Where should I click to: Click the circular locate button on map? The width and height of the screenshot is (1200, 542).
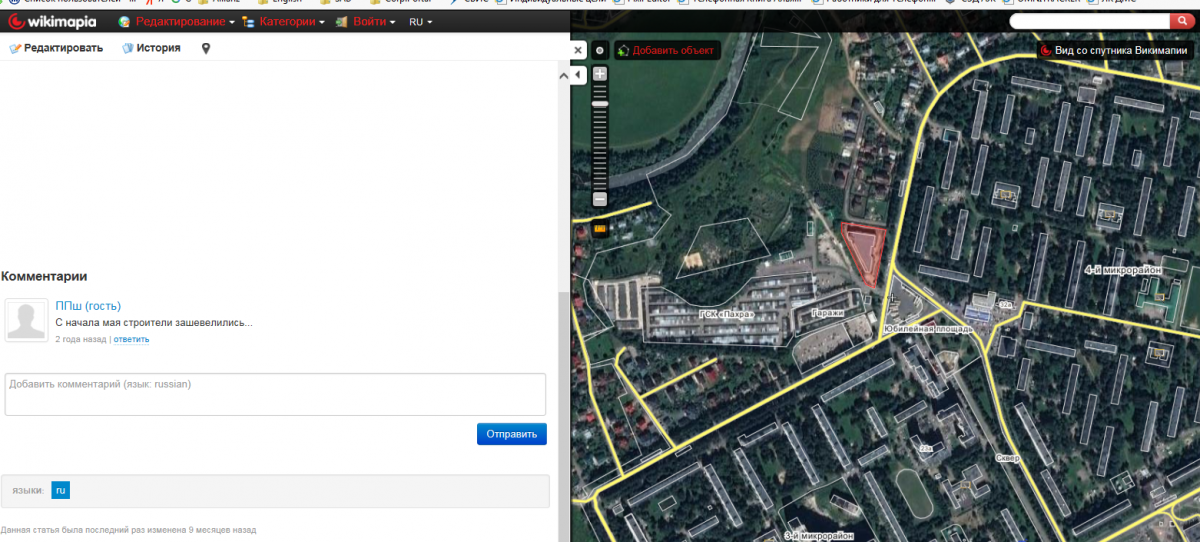(600, 50)
